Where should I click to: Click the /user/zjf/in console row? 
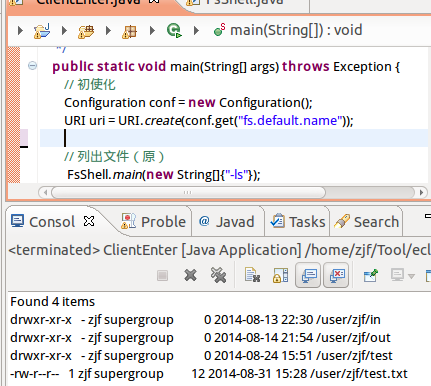[x=195, y=319]
